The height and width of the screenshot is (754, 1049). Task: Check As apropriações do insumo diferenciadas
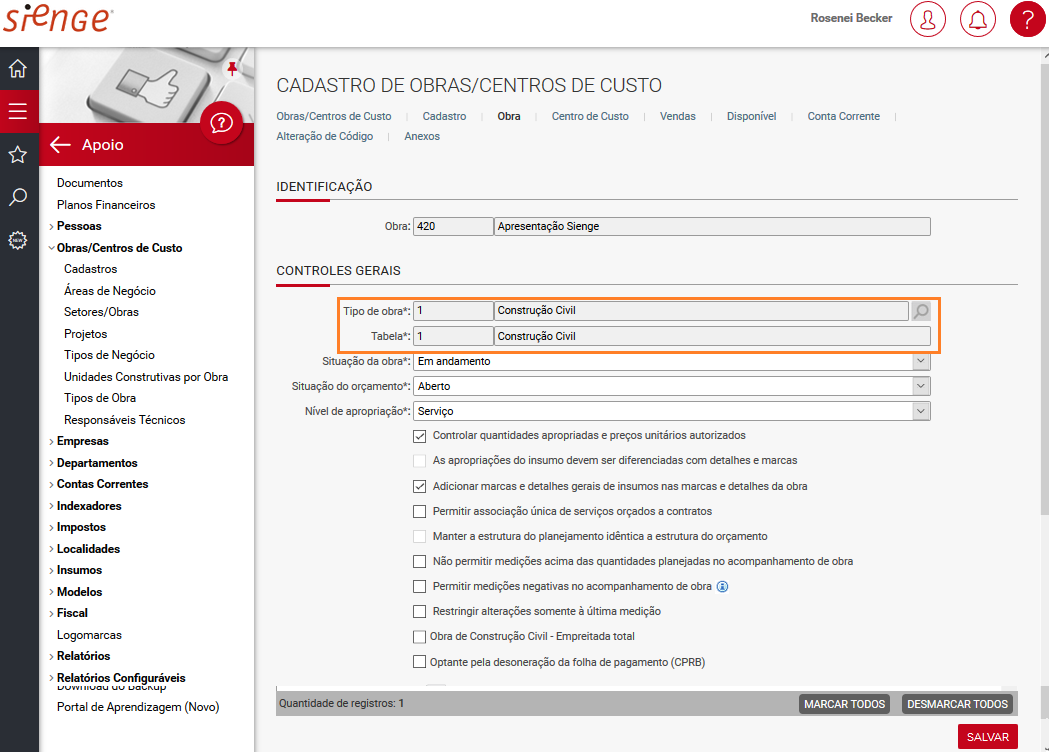[419, 461]
